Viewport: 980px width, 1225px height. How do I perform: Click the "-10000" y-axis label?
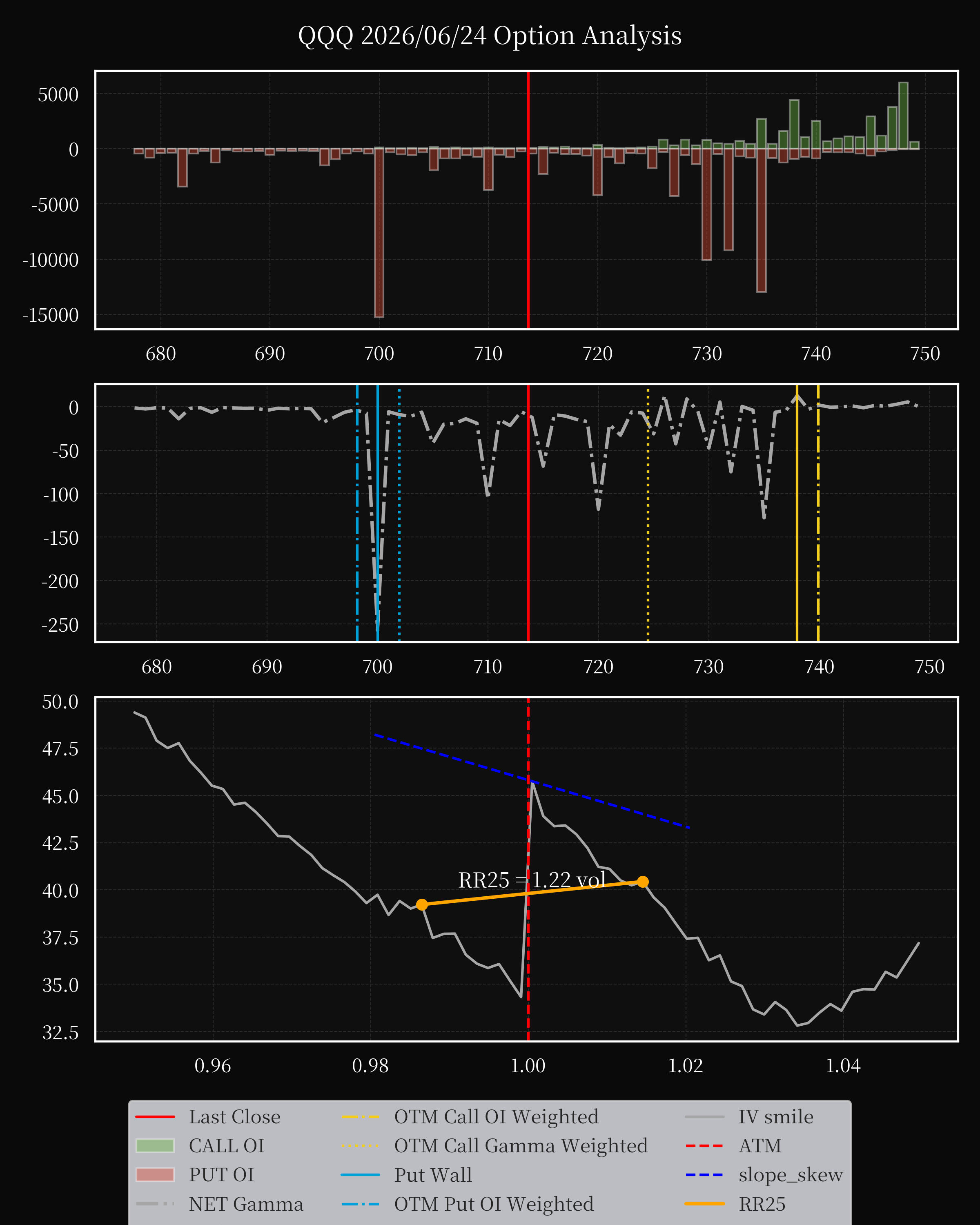click(51, 260)
